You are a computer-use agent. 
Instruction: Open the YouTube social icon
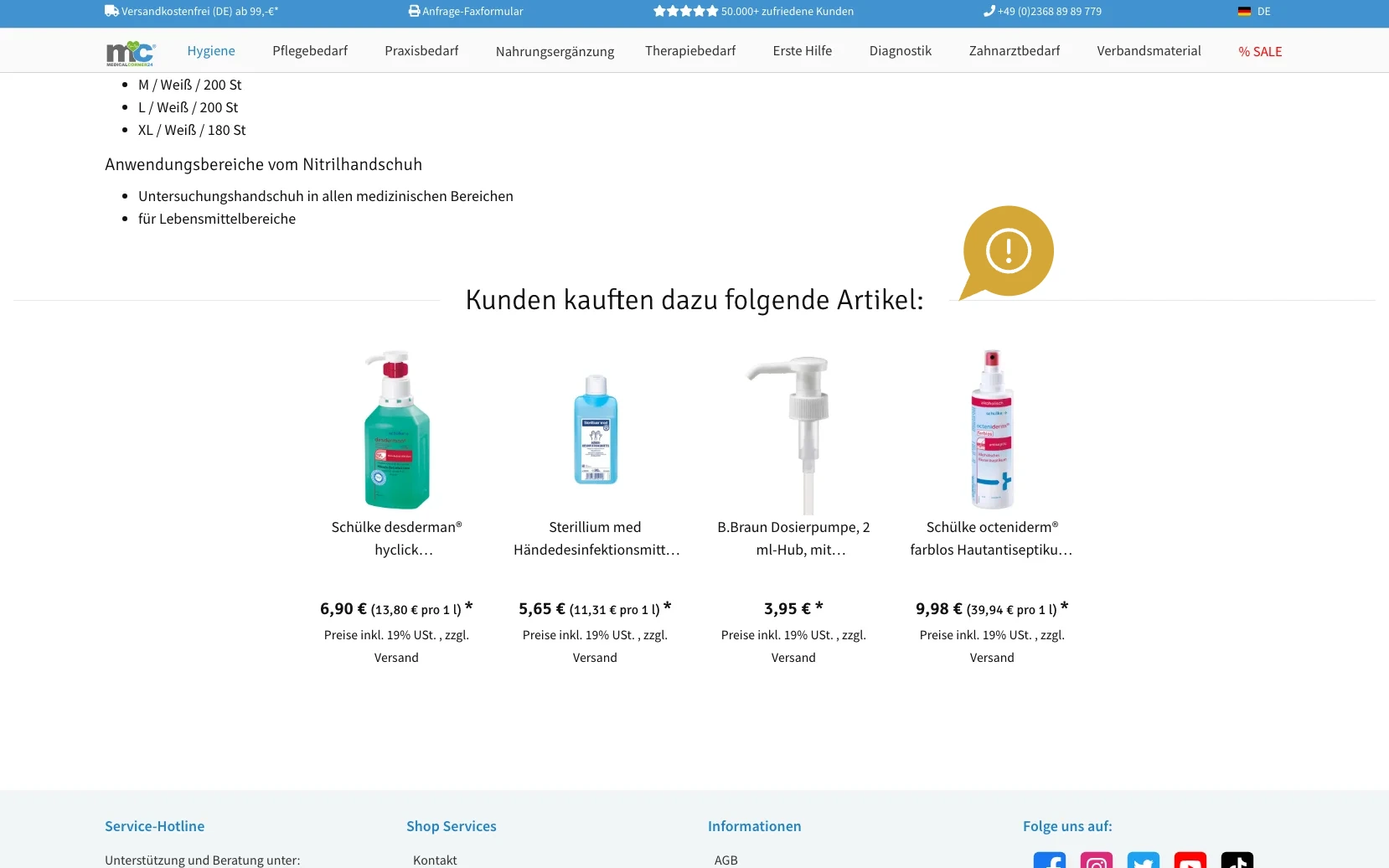pos(1190,860)
